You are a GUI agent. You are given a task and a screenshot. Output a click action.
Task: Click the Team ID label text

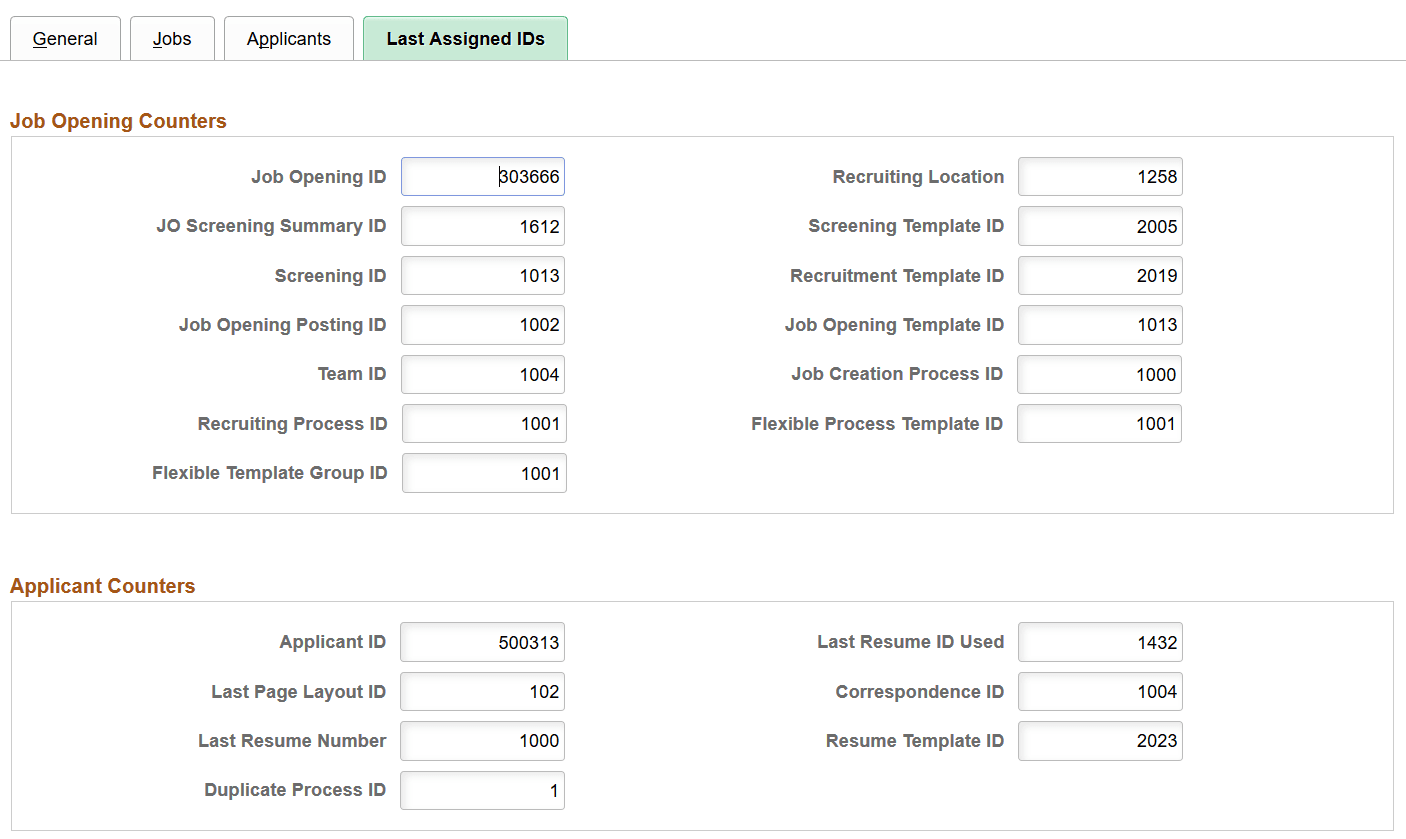(x=352, y=374)
